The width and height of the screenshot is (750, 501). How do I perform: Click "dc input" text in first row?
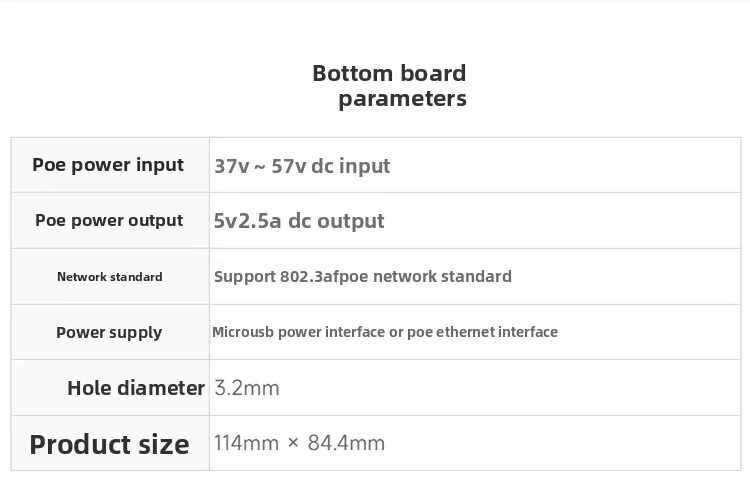click(350, 166)
